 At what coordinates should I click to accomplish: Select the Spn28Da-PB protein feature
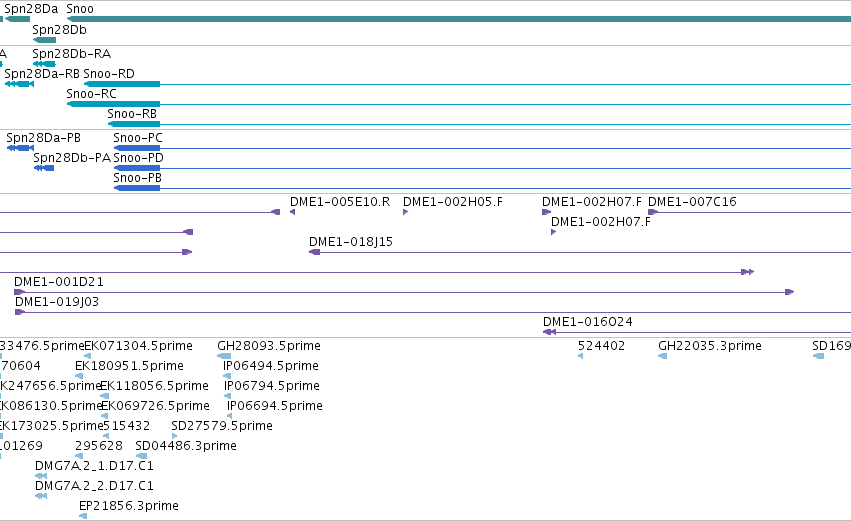click(x=20, y=148)
